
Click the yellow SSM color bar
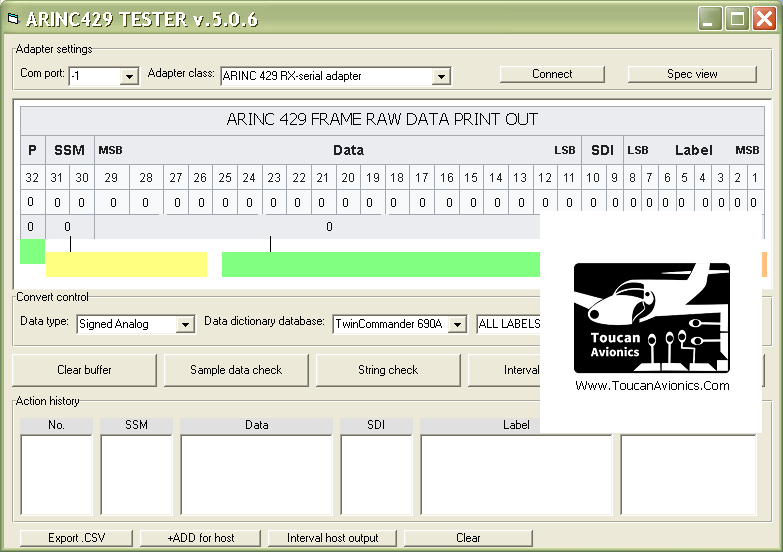pos(126,264)
